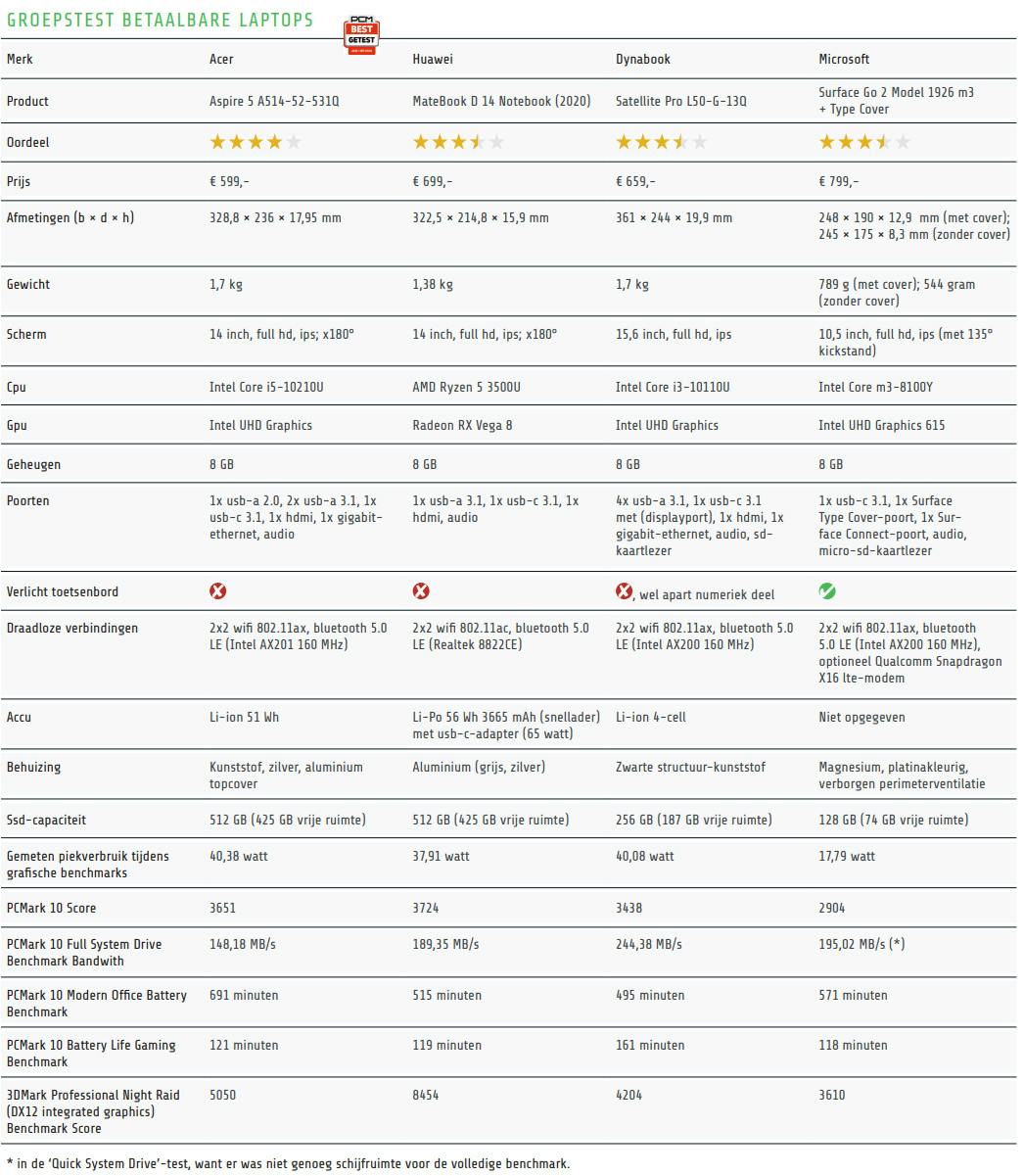The image size is (1024, 1176).
Task: Select the Microsoft column header
Action: click(844, 60)
